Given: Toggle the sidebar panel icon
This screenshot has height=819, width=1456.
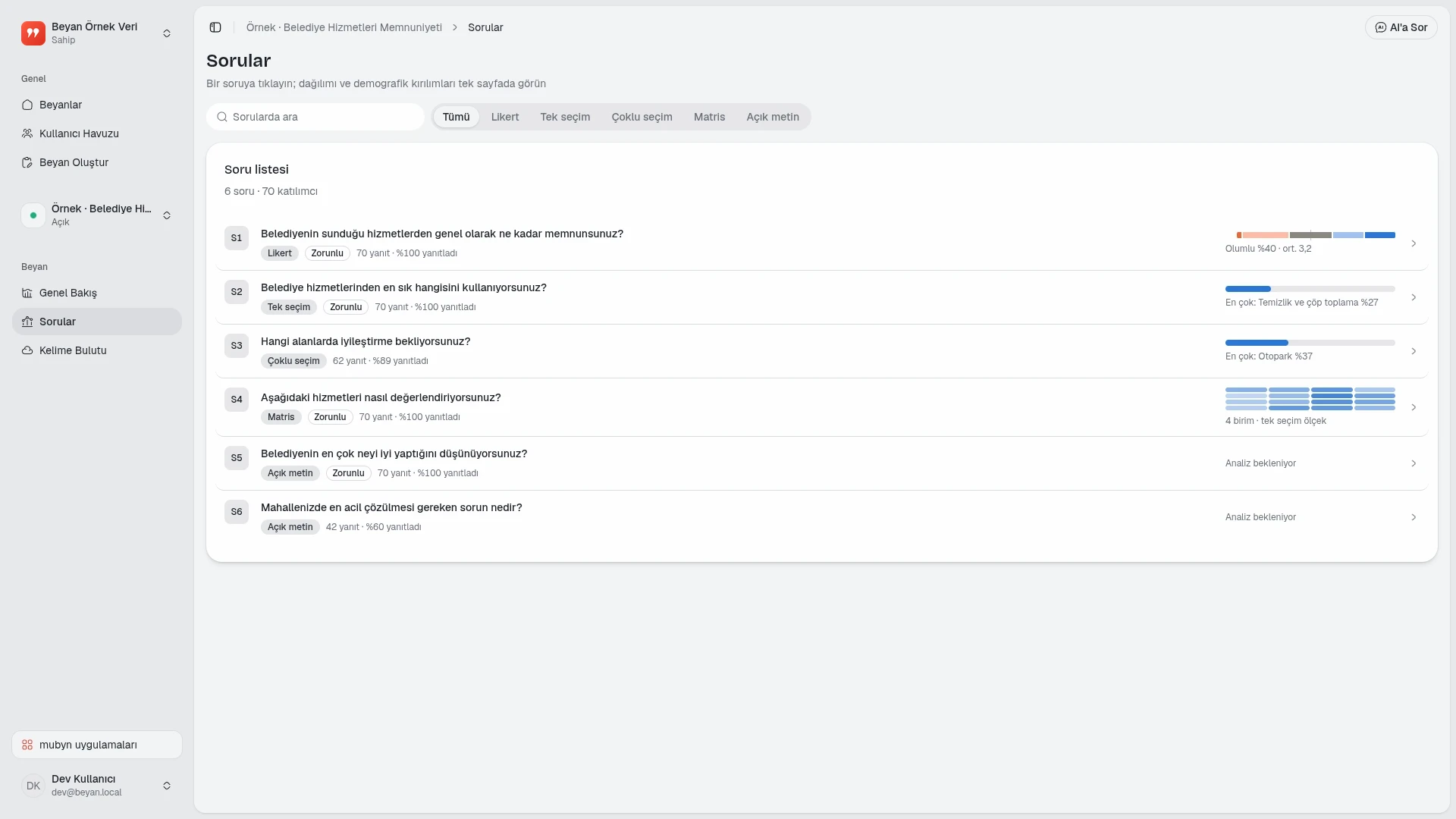Looking at the screenshot, I should click(x=215, y=27).
